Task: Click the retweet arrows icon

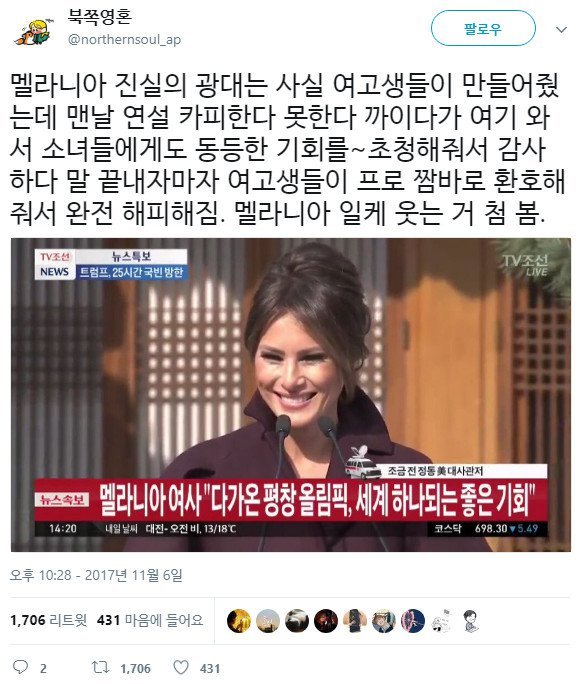Action: click(100, 667)
